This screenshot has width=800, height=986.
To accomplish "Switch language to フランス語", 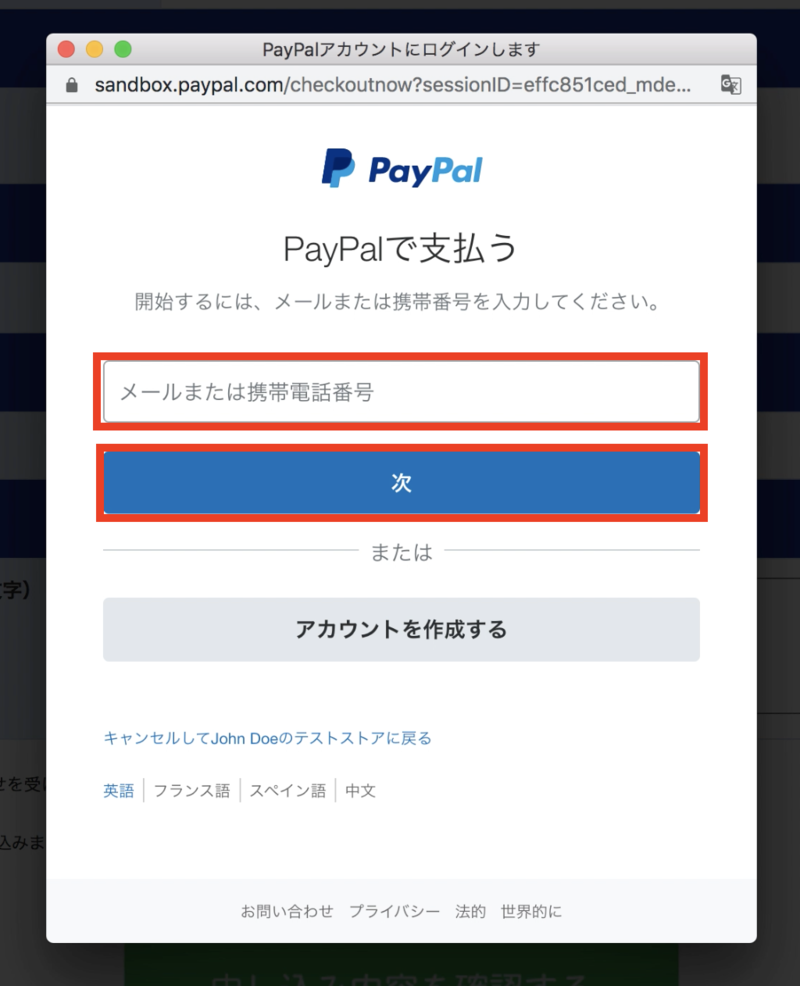I will [x=192, y=790].
